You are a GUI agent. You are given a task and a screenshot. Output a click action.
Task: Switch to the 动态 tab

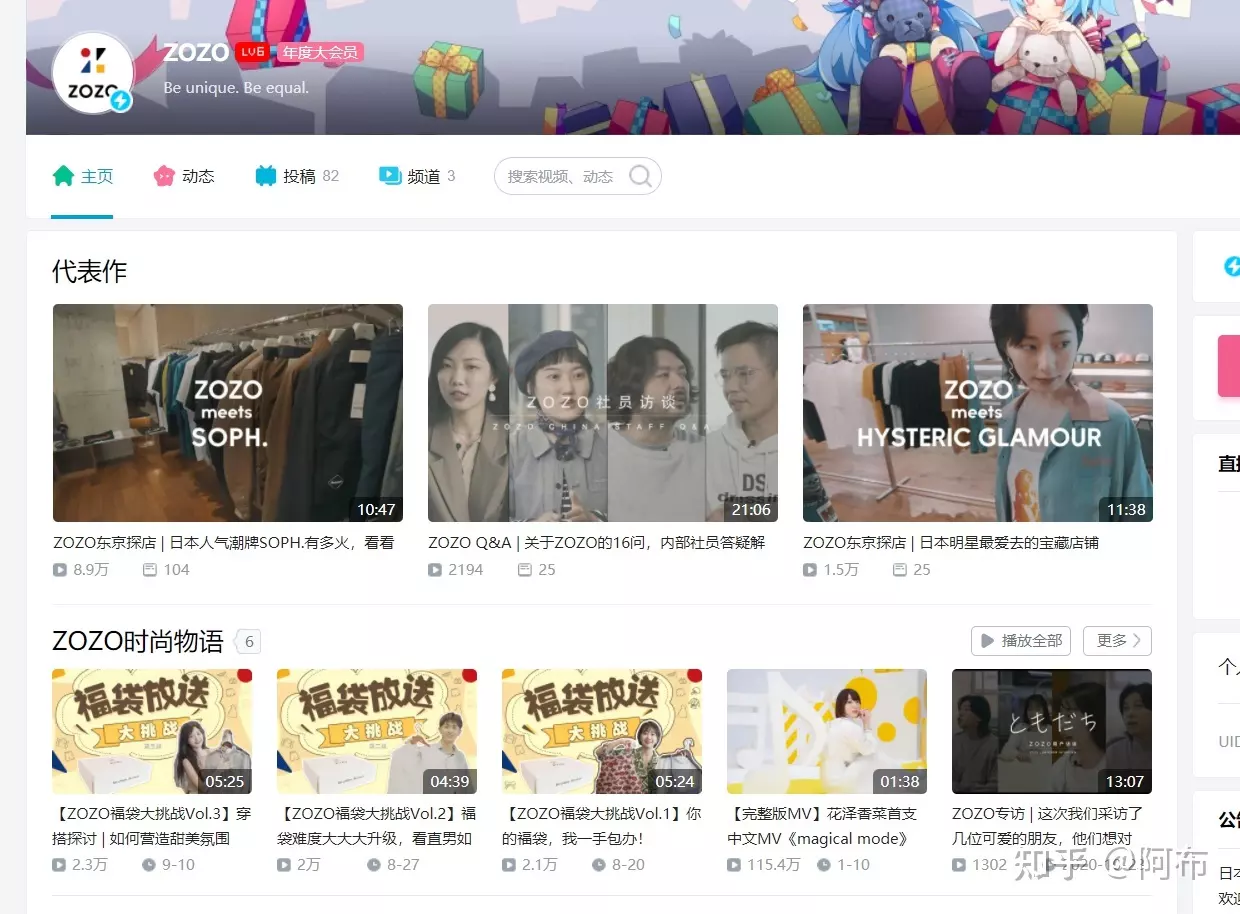pyautogui.click(x=183, y=176)
